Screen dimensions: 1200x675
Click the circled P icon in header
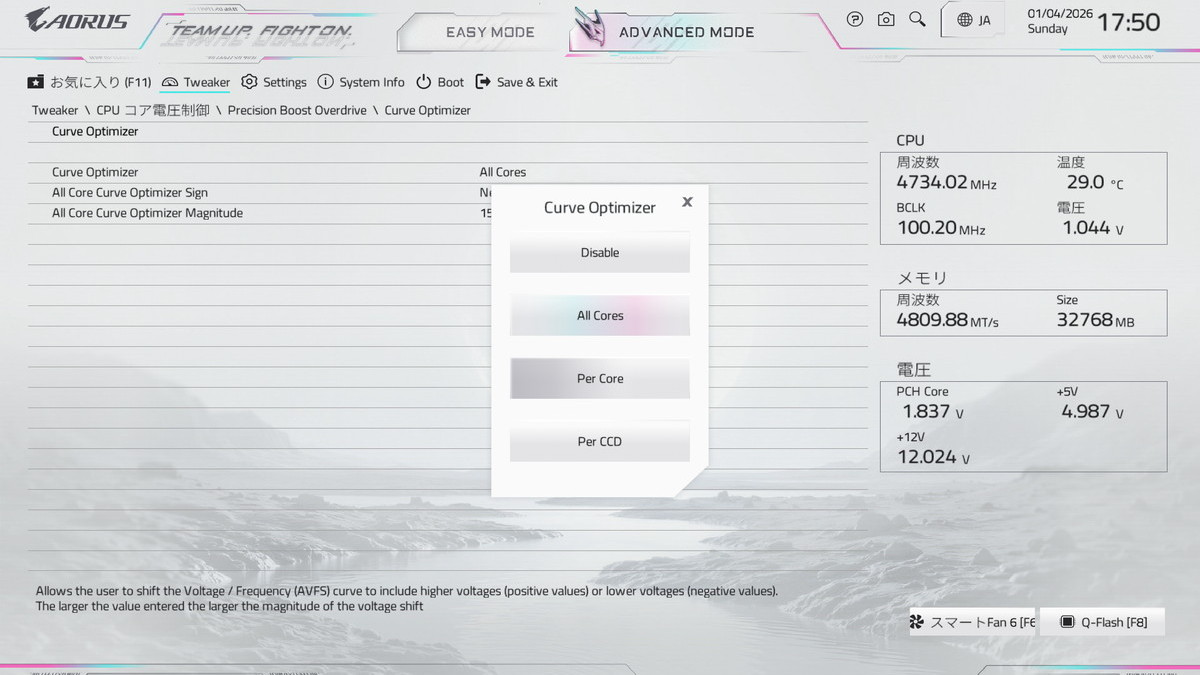[x=855, y=19]
